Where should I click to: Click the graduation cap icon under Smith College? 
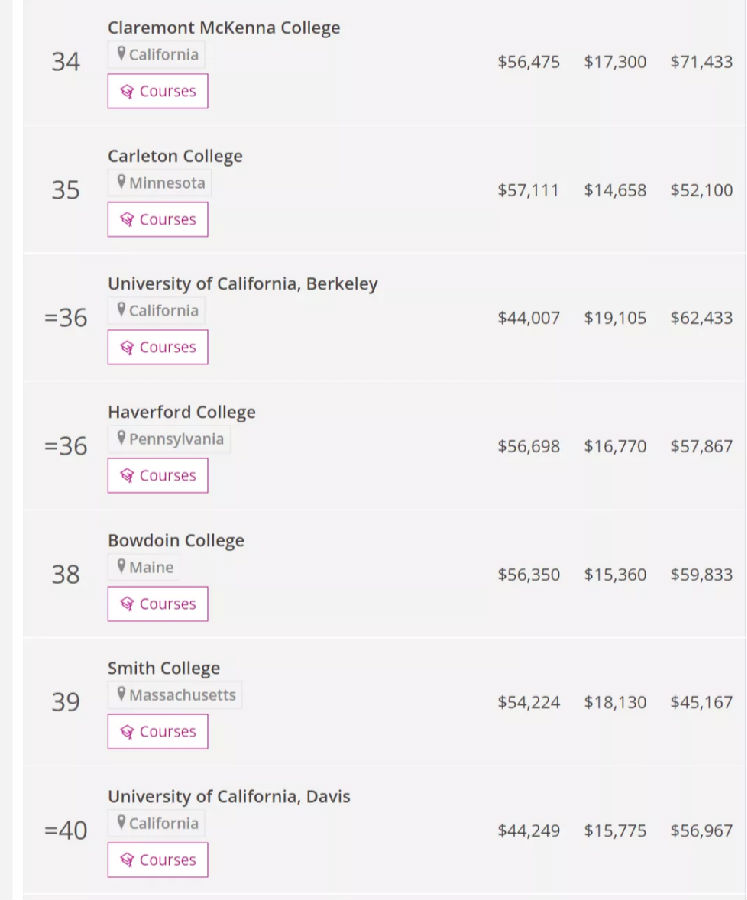127,732
